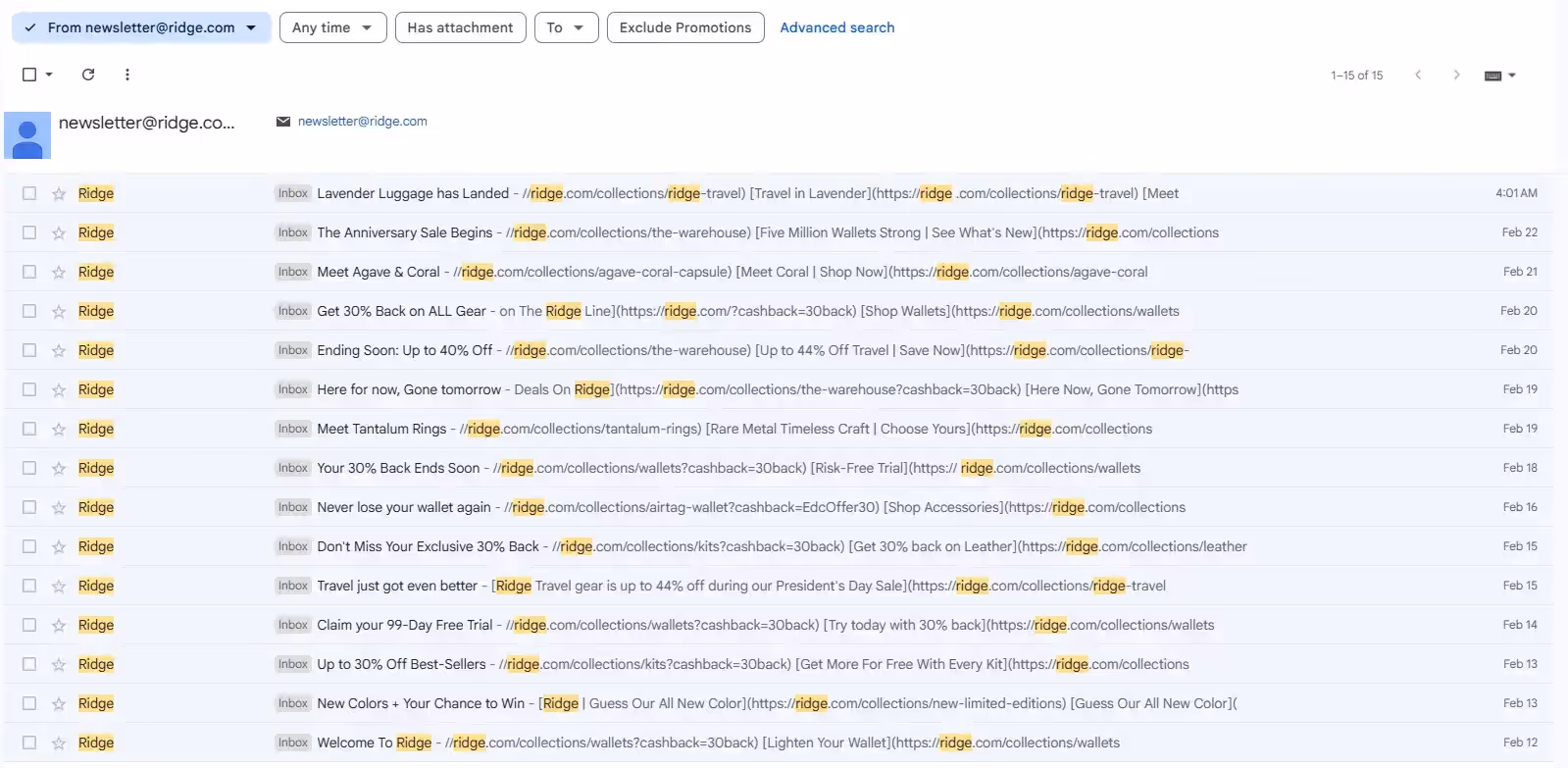The height and width of the screenshot is (768, 1568).
Task: Select Get 30% Back on ALL Gear checkbox
Action: (29, 311)
